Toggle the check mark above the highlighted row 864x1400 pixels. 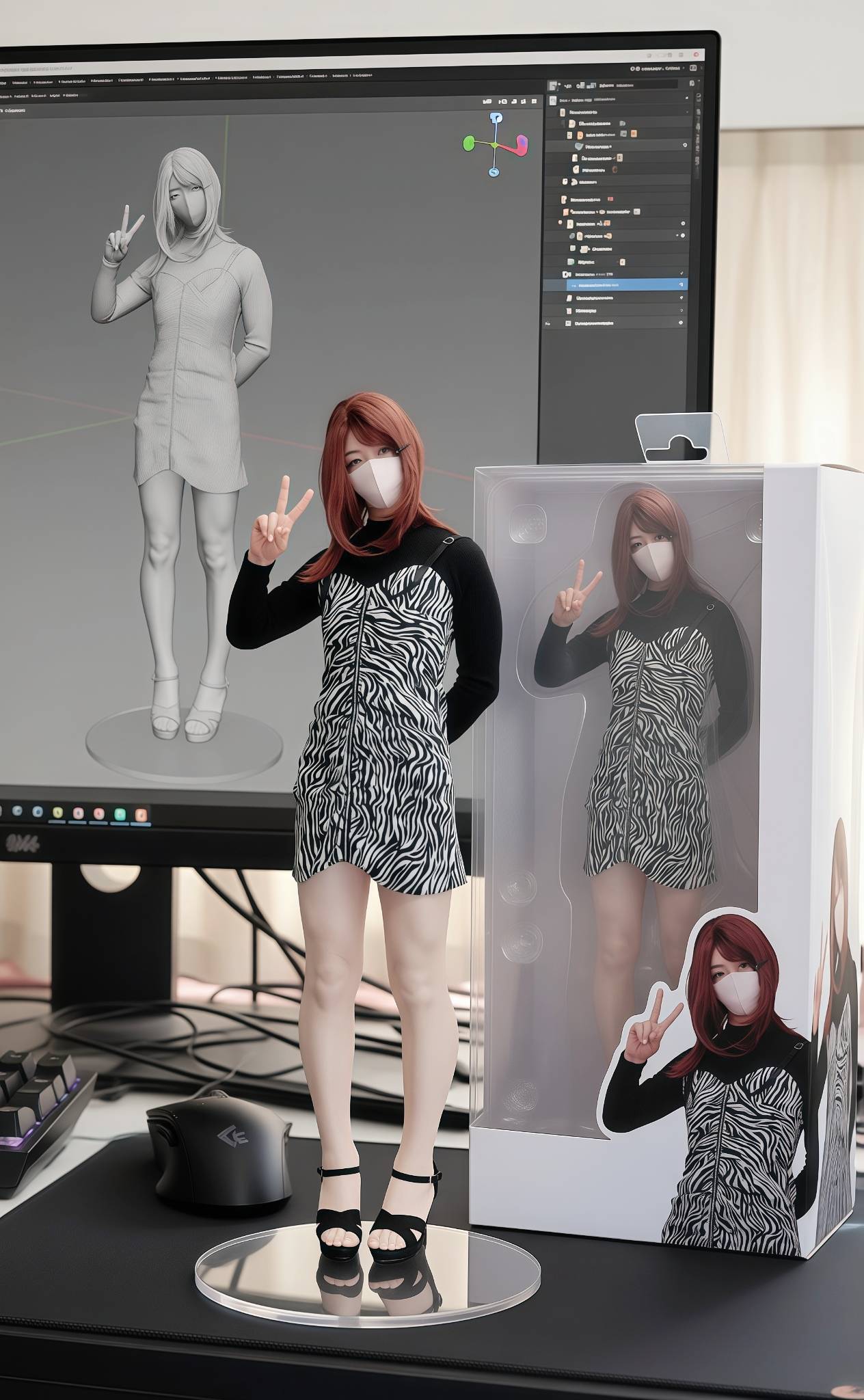[681, 273]
